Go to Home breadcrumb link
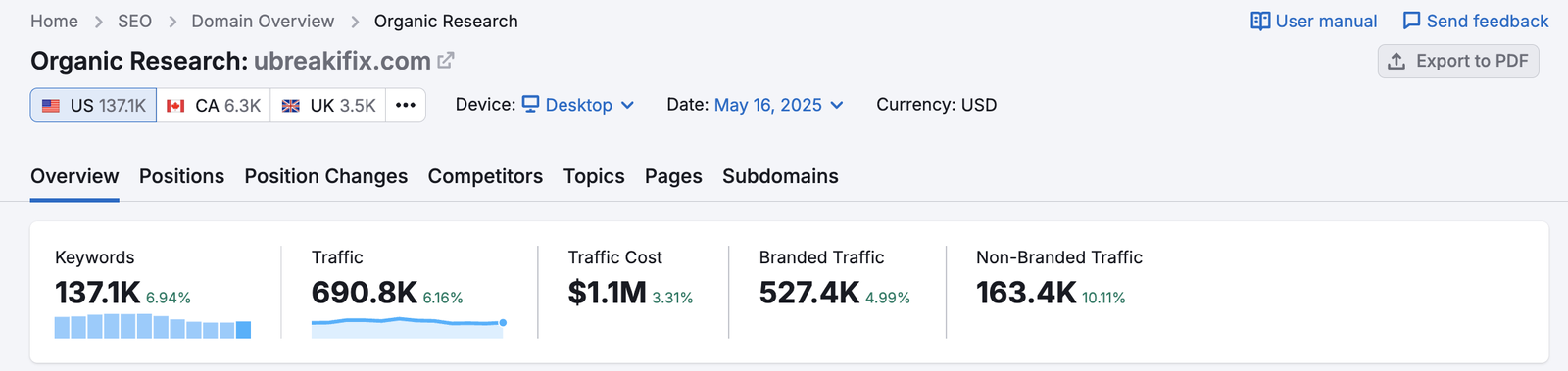Image resolution: width=1568 pixels, height=371 pixels. tap(54, 22)
